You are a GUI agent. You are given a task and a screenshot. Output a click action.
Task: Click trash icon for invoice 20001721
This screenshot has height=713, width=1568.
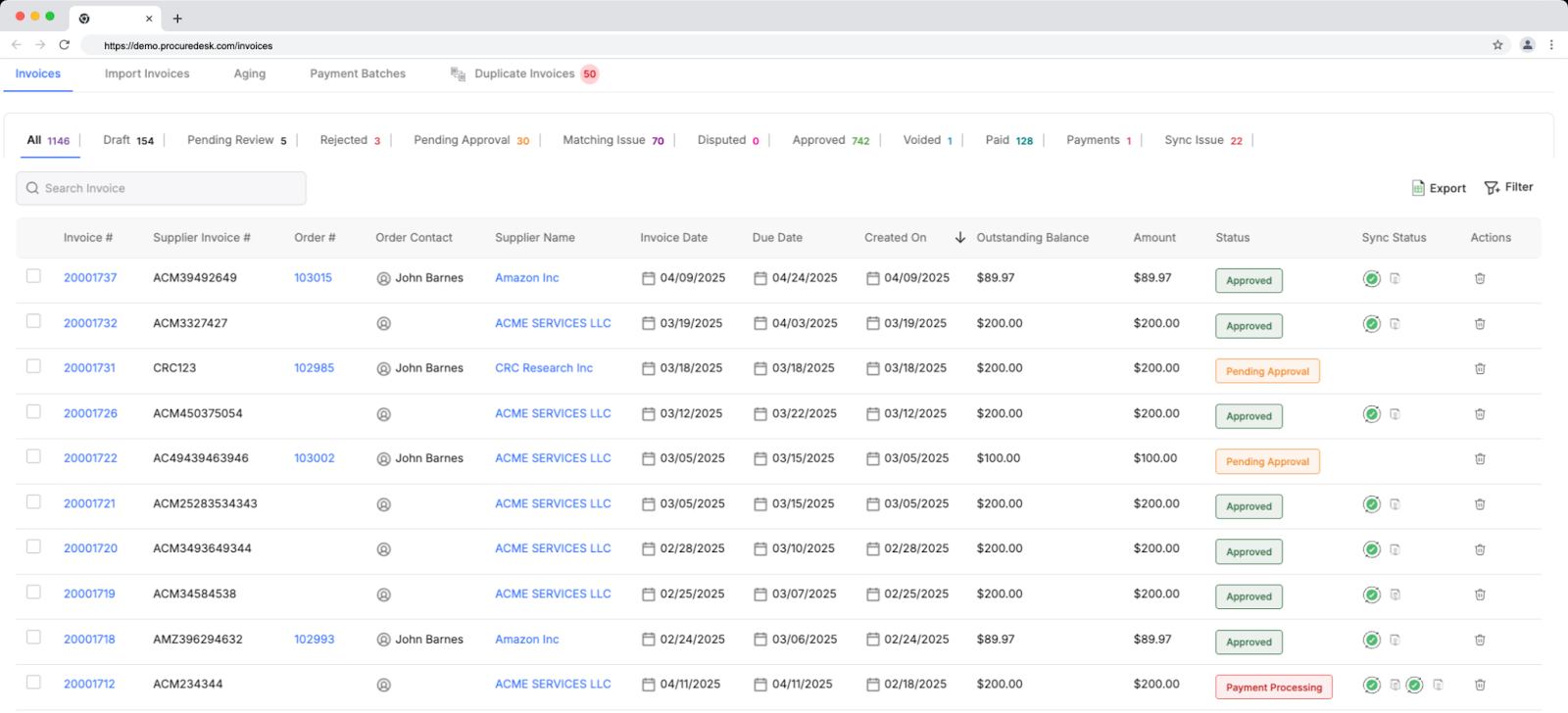pos(1480,504)
